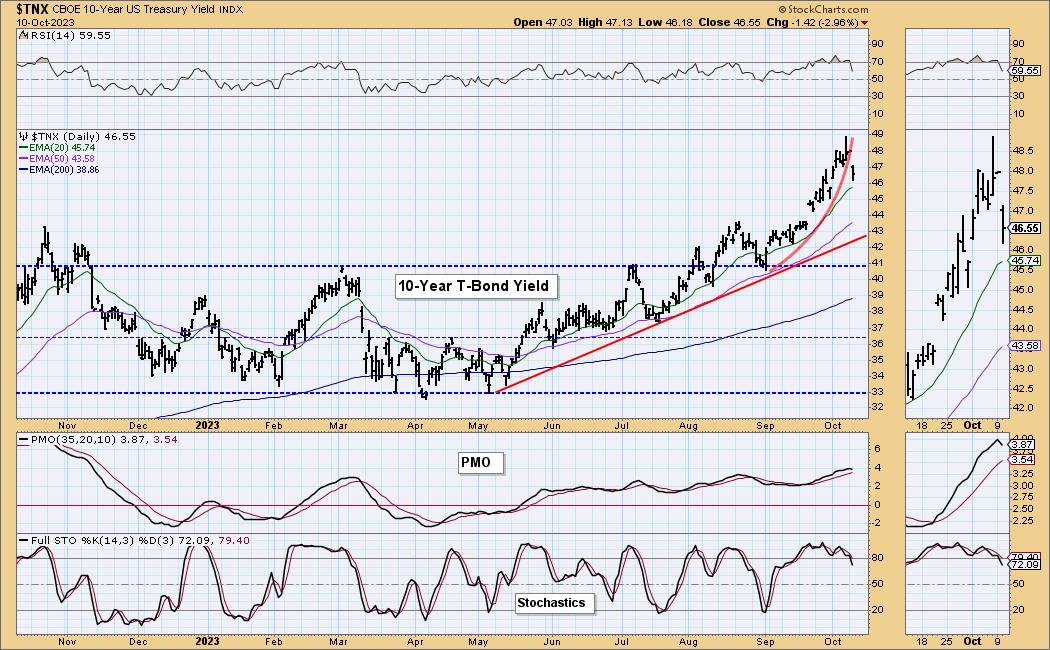Viewport: 1050px width, 650px height.
Task: Click the purple EMA(50) line swatch
Action: point(23,159)
